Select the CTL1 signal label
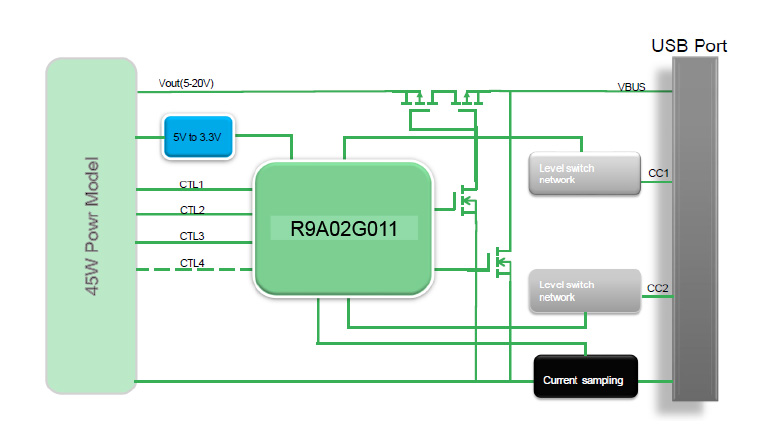The width and height of the screenshot is (768, 432). coord(192,184)
